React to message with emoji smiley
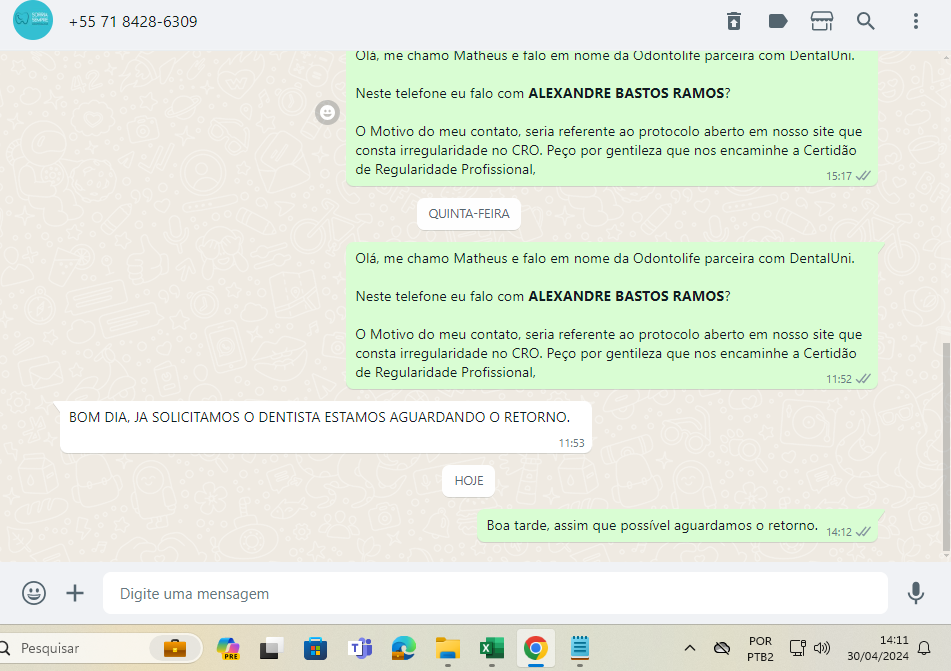 [328, 112]
